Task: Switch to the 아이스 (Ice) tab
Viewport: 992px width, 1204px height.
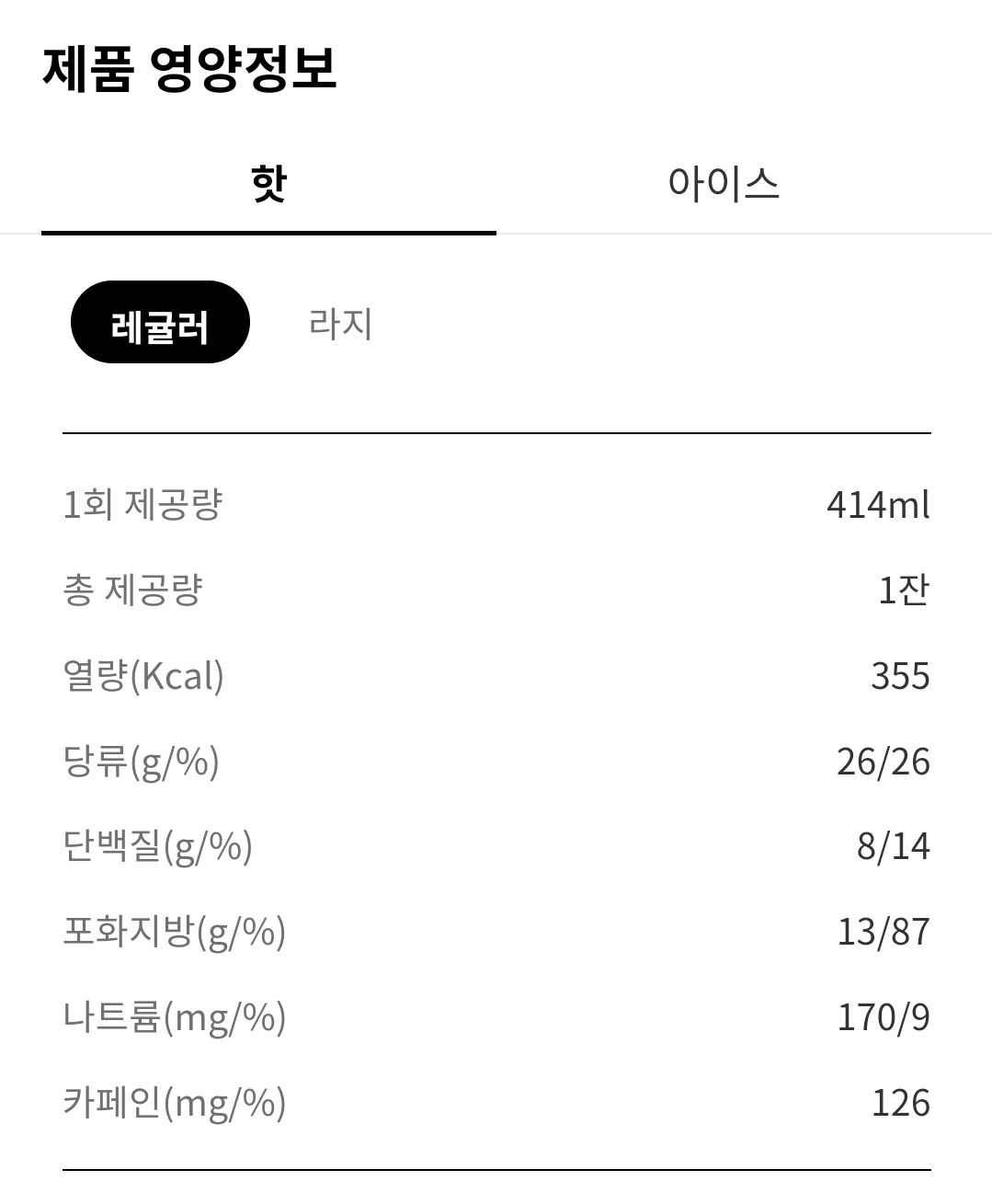Action: click(x=724, y=183)
